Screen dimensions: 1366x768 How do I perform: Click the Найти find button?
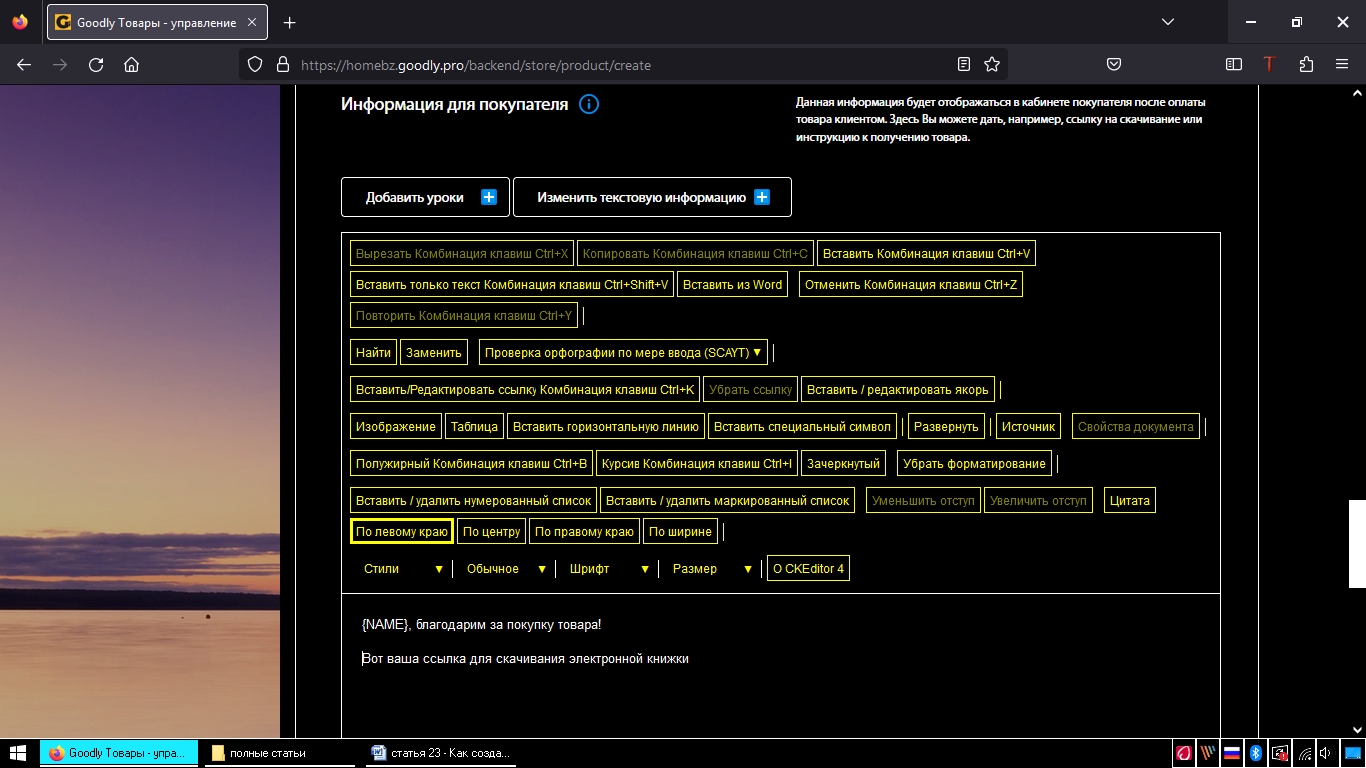pos(373,353)
